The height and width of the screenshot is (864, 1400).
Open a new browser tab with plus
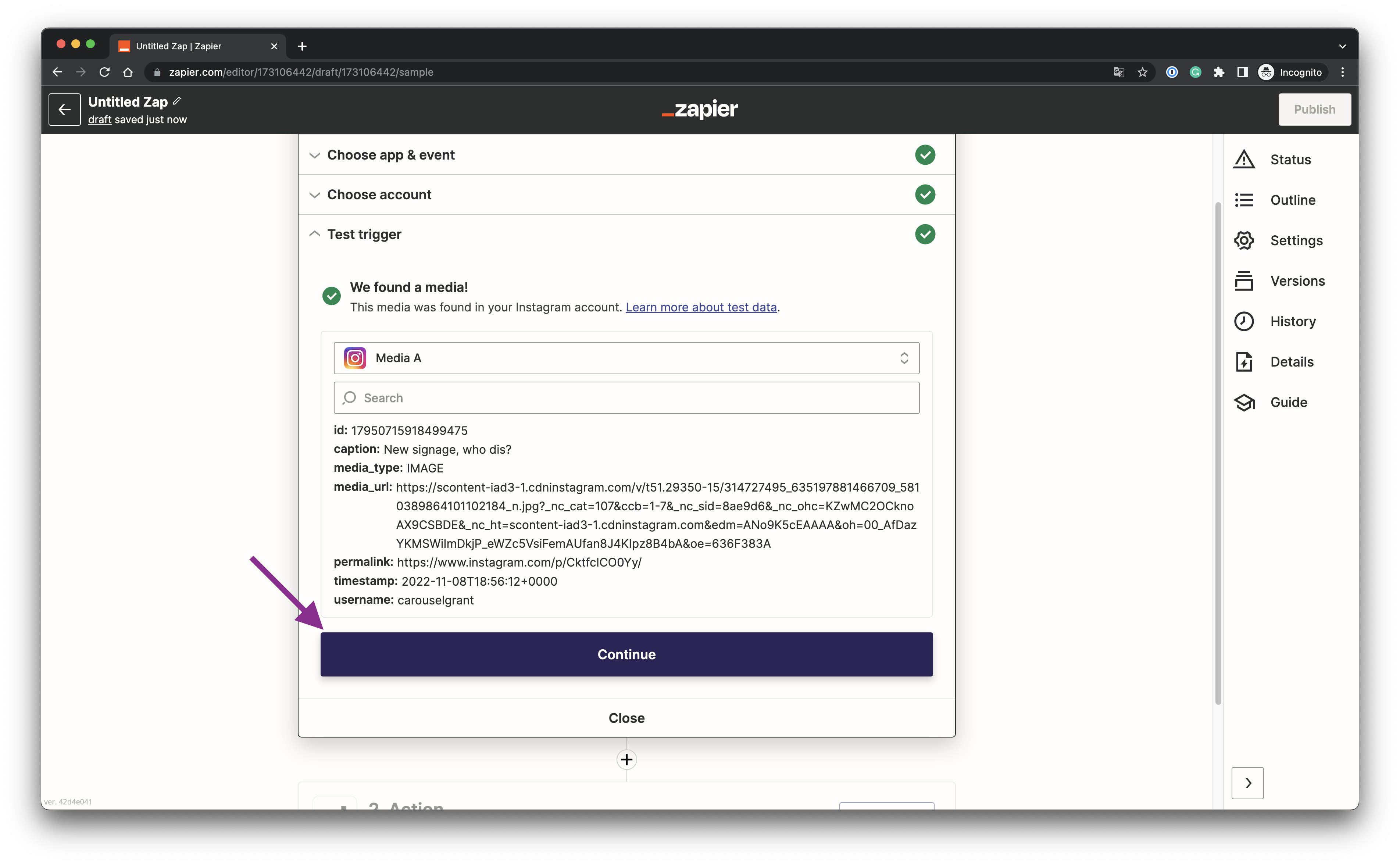coord(302,46)
